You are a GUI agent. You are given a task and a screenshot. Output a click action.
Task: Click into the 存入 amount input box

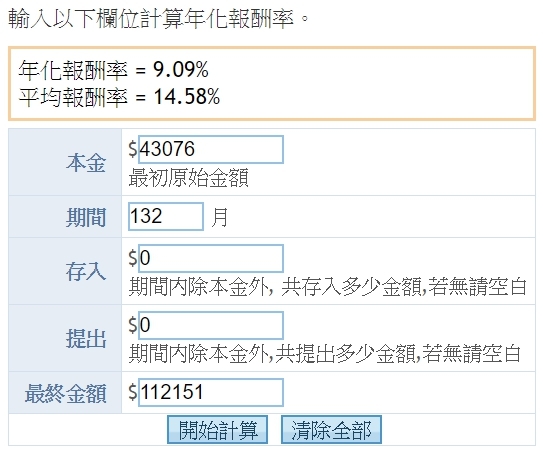[x=211, y=258]
